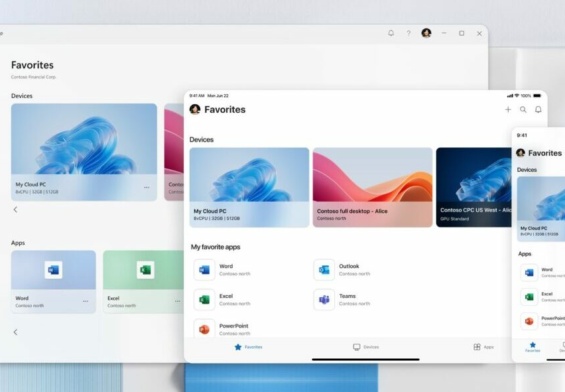The height and width of the screenshot is (392, 565).
Task: Open more options on Word app card
Action: (x=85, y=301)
